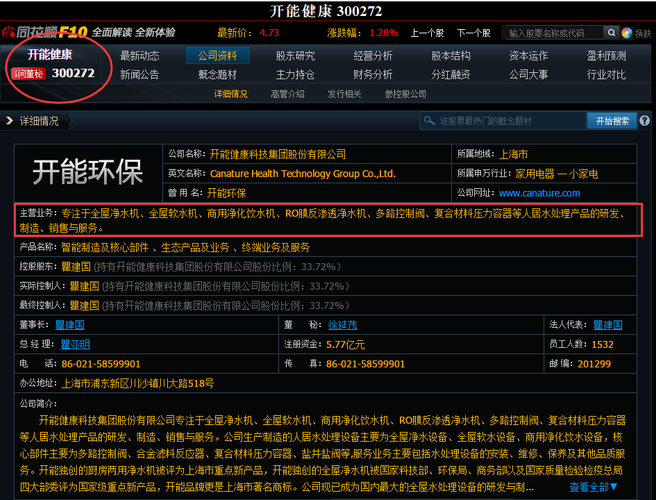The width and height of the screenshot is (656, 500).
Task: Click stock code 300272 in header box
Action: [73, 73]
